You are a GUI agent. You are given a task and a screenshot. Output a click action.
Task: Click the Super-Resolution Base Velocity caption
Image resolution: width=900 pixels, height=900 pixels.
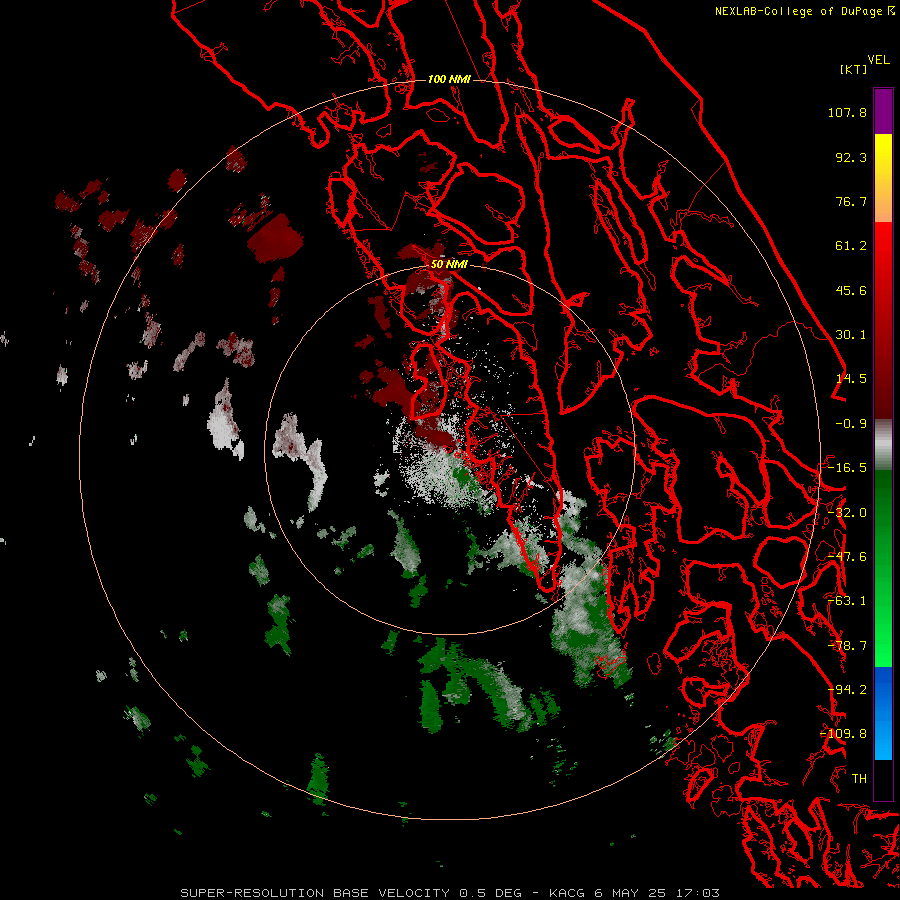click(449, 893)
